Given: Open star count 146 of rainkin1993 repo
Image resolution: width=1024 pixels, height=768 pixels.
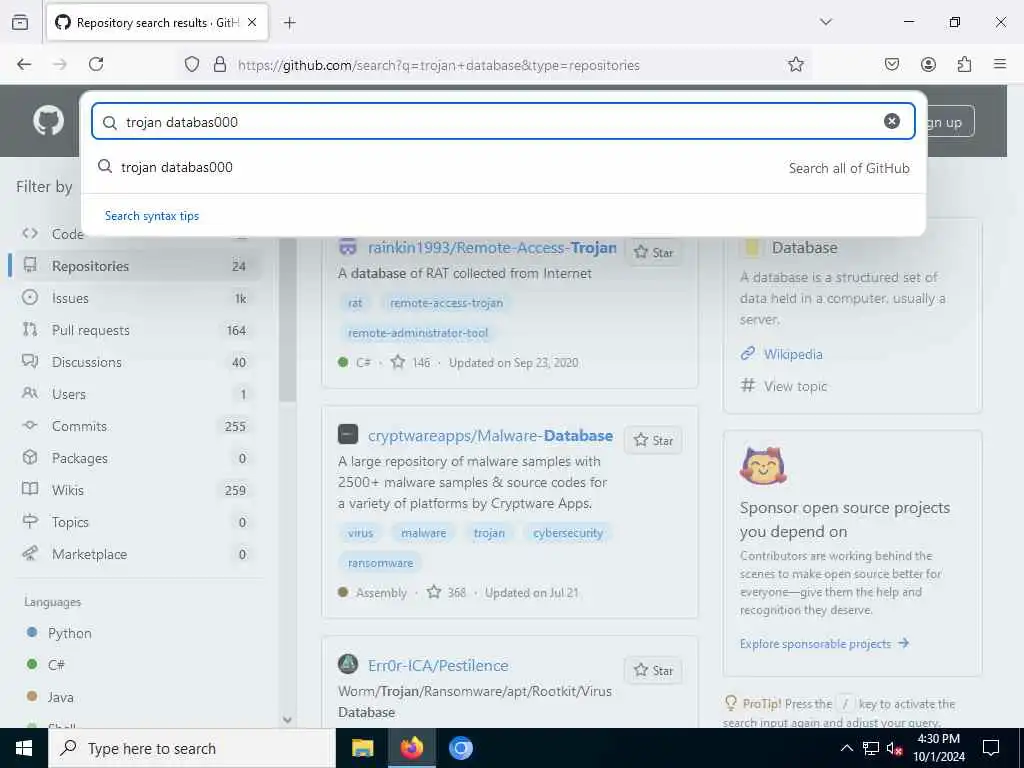Looking at the screenshot, I should click(411, 362).
